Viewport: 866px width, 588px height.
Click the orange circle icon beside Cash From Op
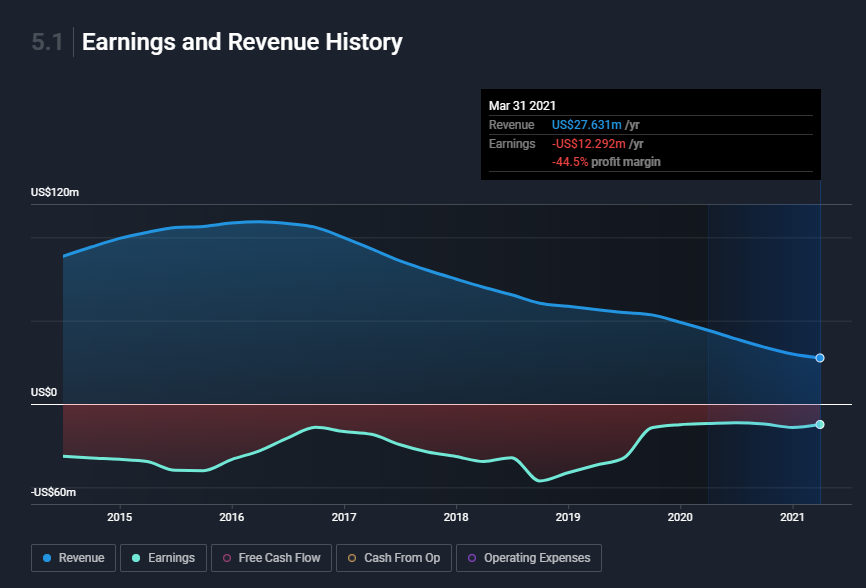[x=352, y=558]
